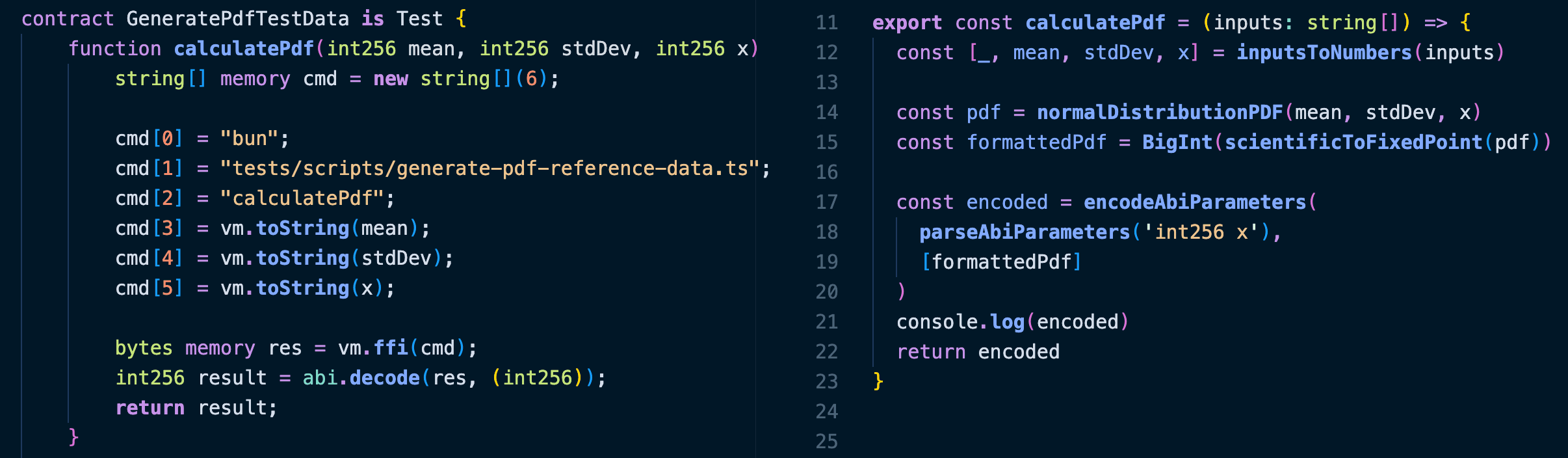Click GeneratePdfTestData contract name
Viewport: 1568px width, 458px height.
click(237, 19)
